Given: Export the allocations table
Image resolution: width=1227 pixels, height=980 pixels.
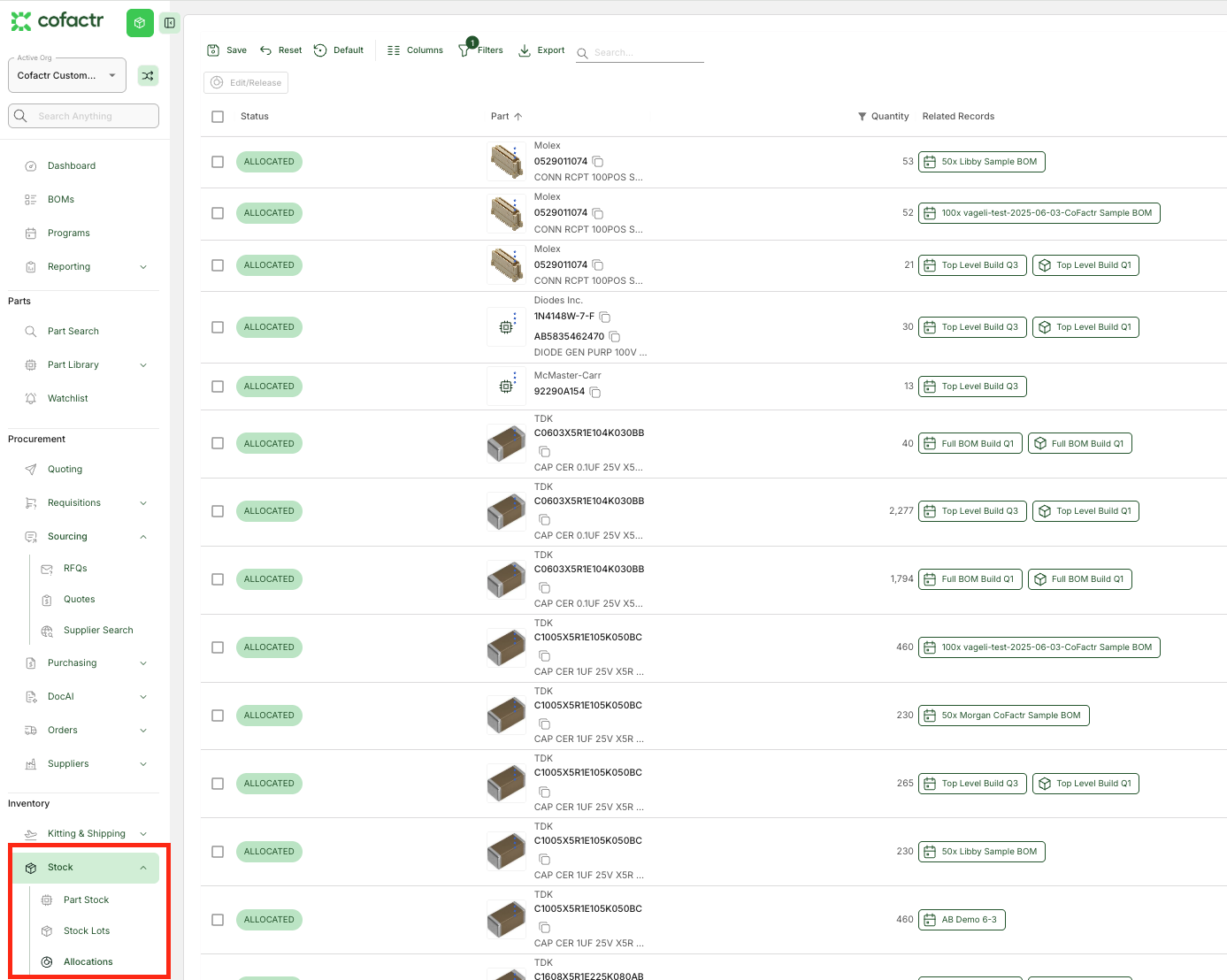Looking at the screenshot, I should 541,50.
